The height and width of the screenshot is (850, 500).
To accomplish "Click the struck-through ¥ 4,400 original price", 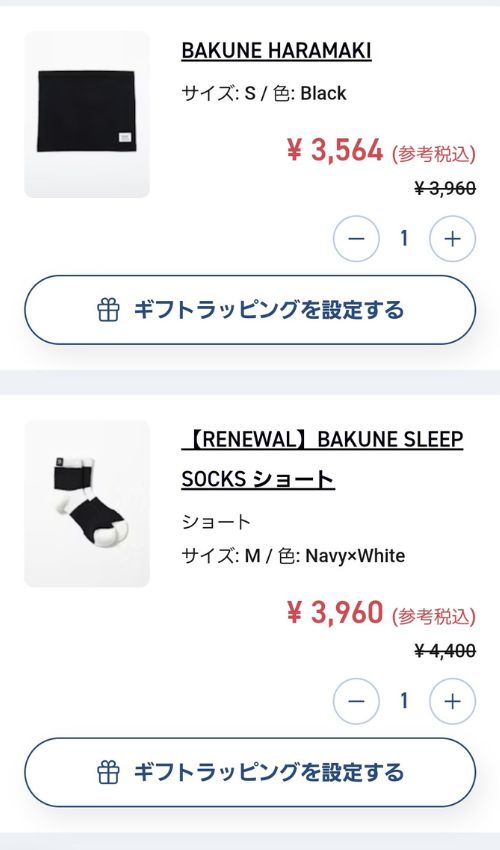I will click(445, 651).
